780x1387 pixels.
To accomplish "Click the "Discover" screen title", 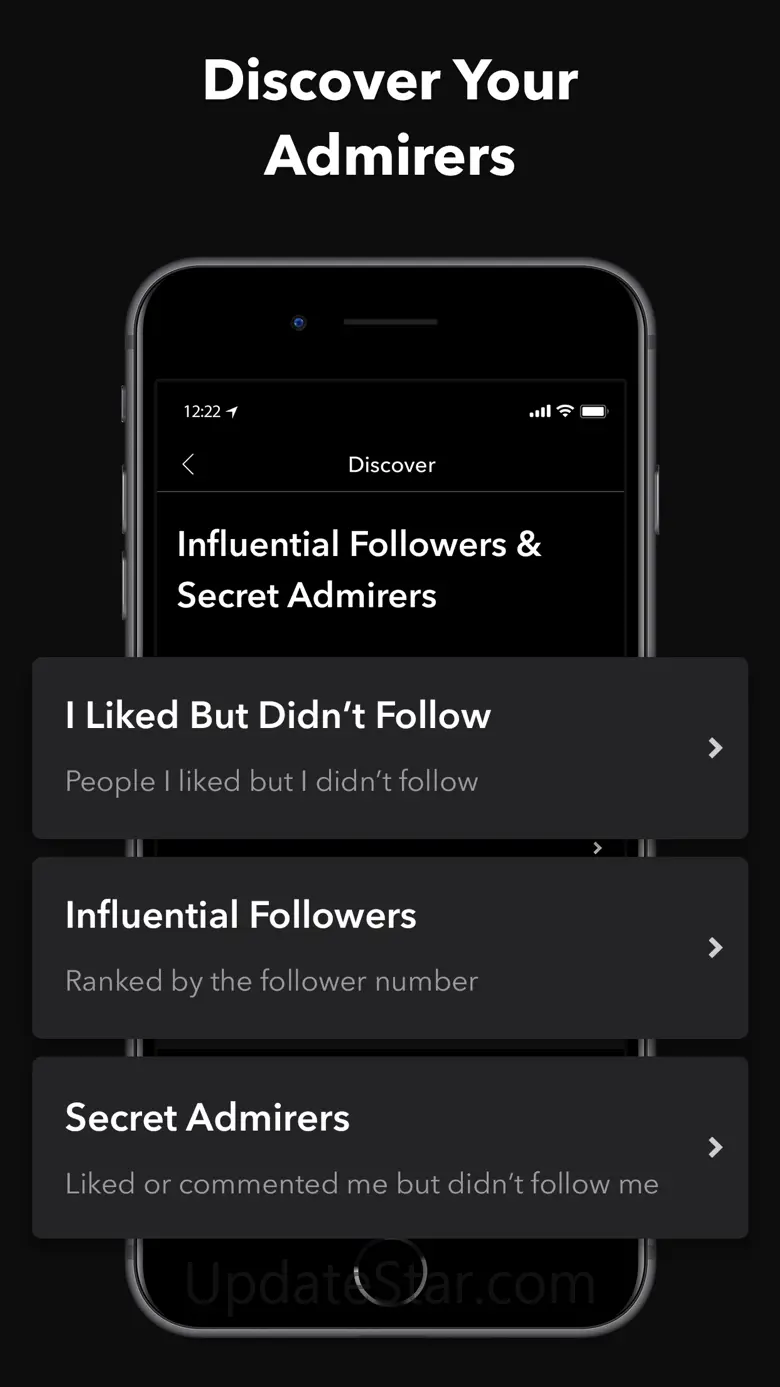I will coord(392,465).
